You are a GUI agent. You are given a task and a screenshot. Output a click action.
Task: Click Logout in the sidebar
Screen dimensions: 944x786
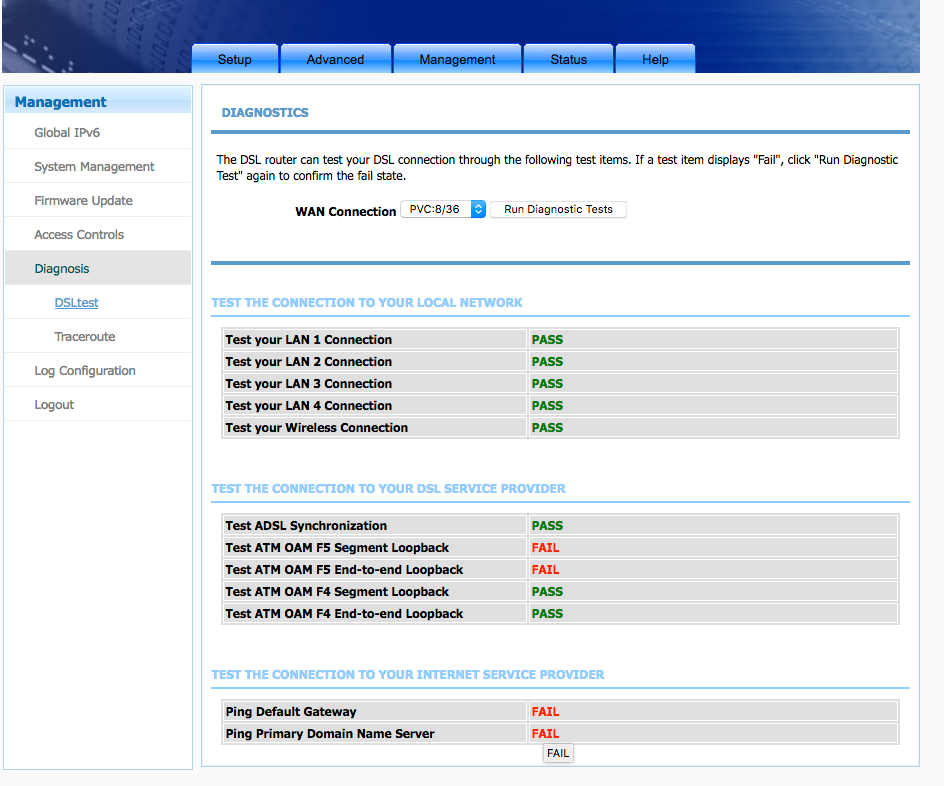54,405
